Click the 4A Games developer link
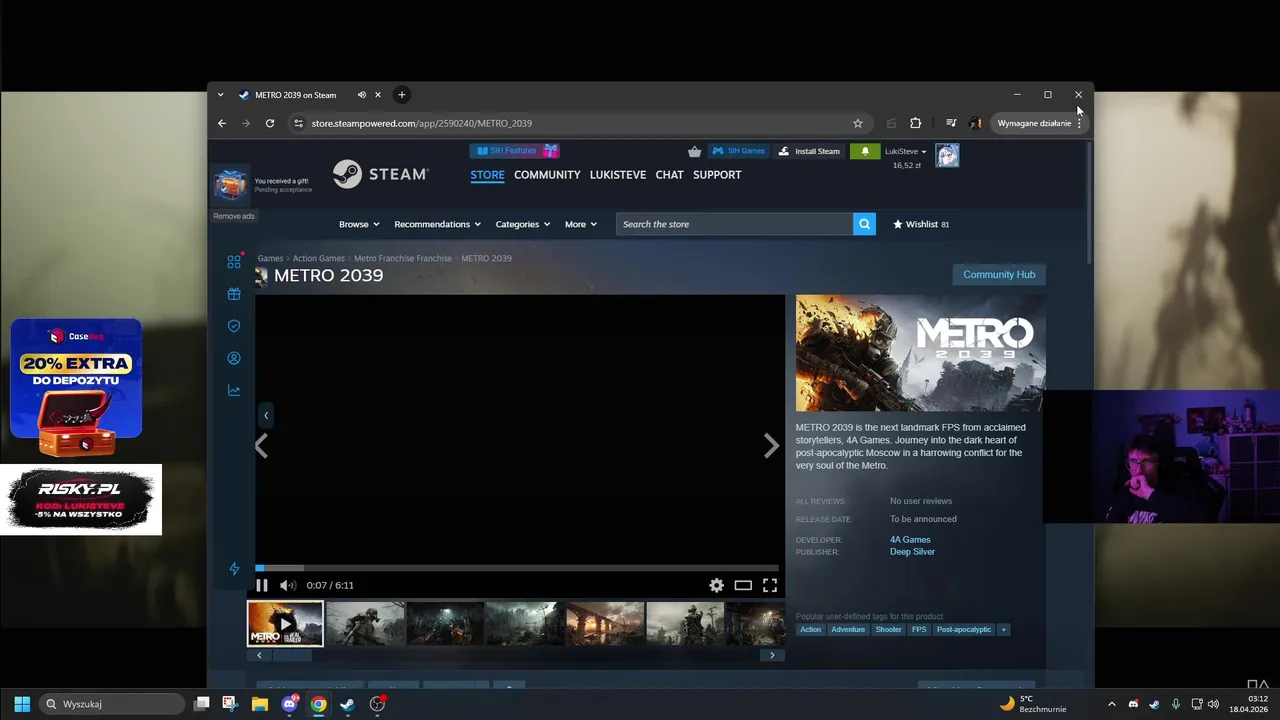Image resolution: width=1280 pixels, height=720 pixels. (910, 540)
